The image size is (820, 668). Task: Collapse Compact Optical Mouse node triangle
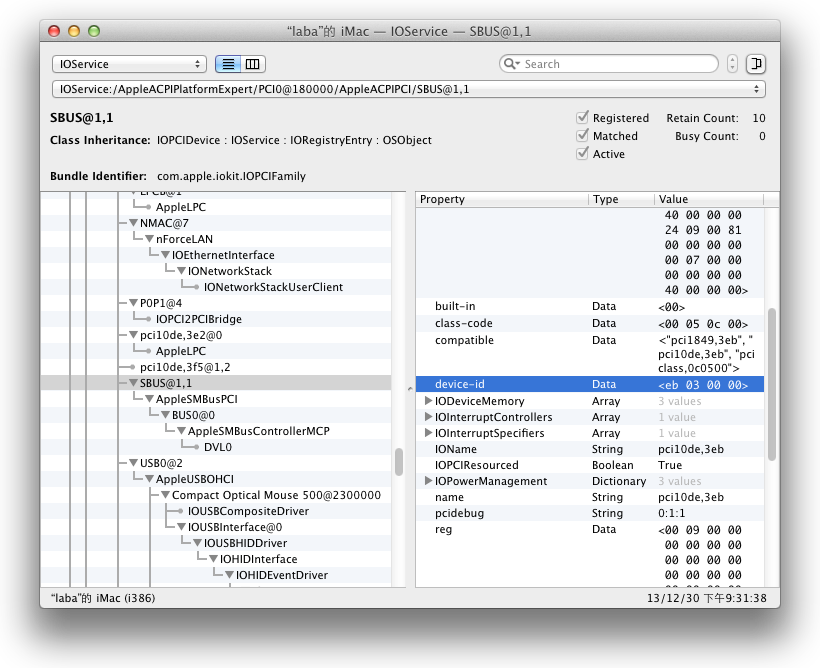point(165,495)
